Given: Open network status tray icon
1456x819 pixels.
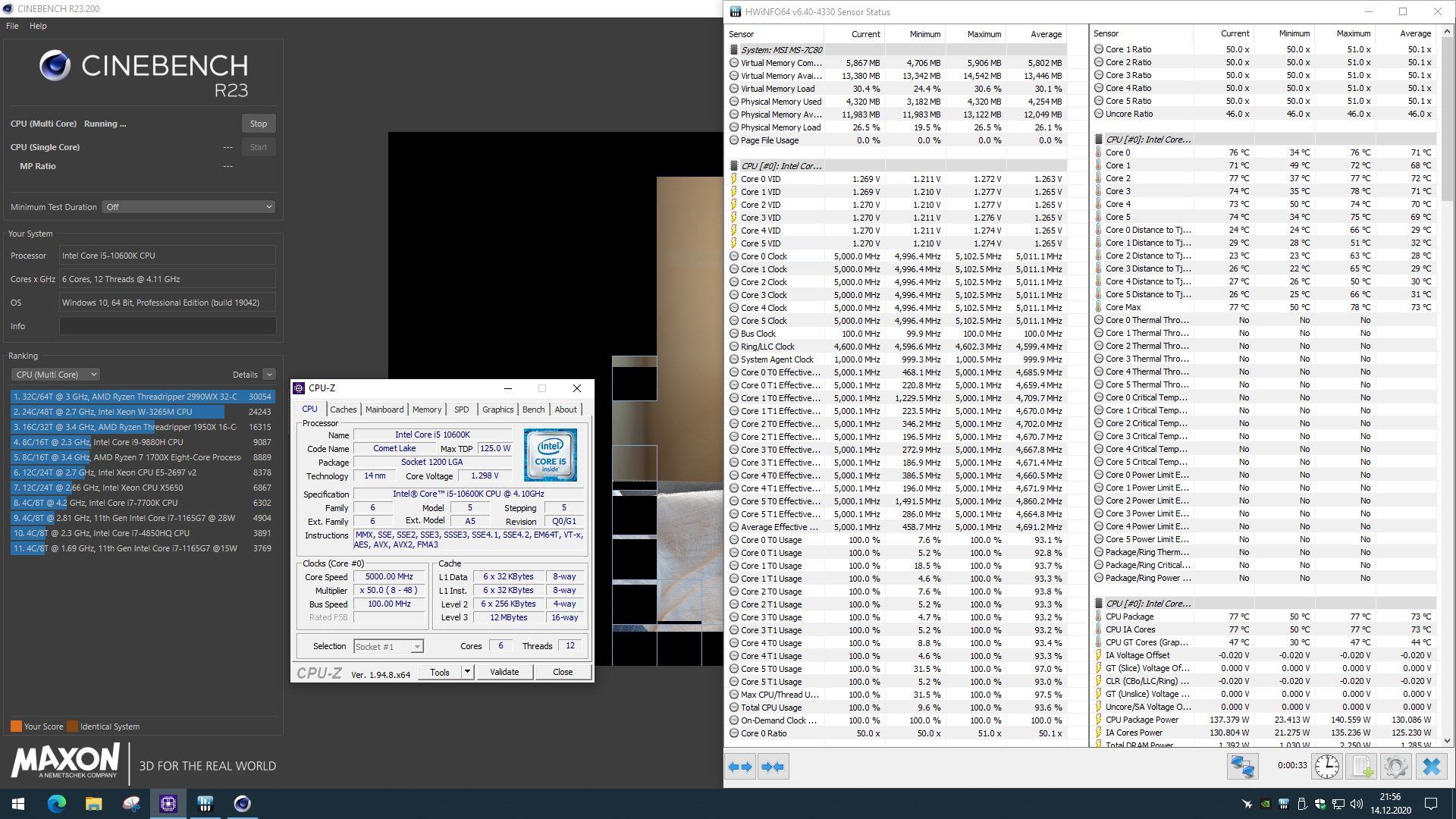Looking at the screenshot, I should pos(1338,804).
